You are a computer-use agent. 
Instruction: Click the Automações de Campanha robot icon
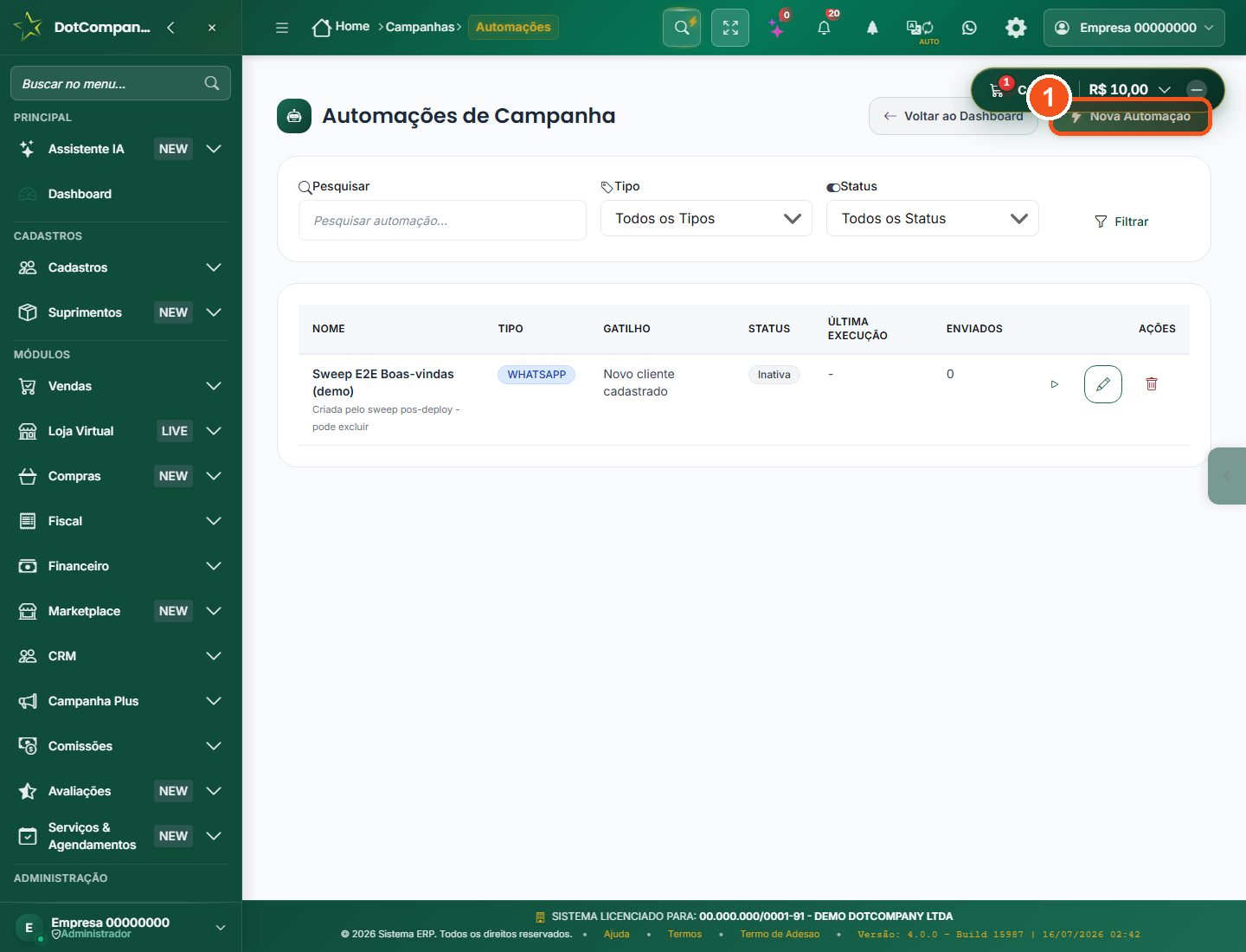(294, 116)
